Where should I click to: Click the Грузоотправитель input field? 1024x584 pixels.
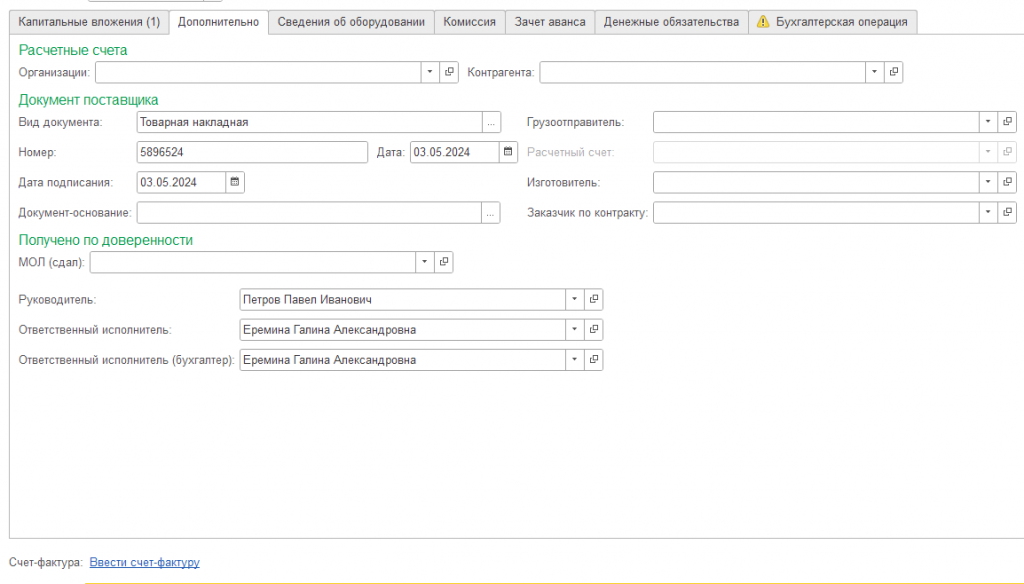[x=816, y=122]
